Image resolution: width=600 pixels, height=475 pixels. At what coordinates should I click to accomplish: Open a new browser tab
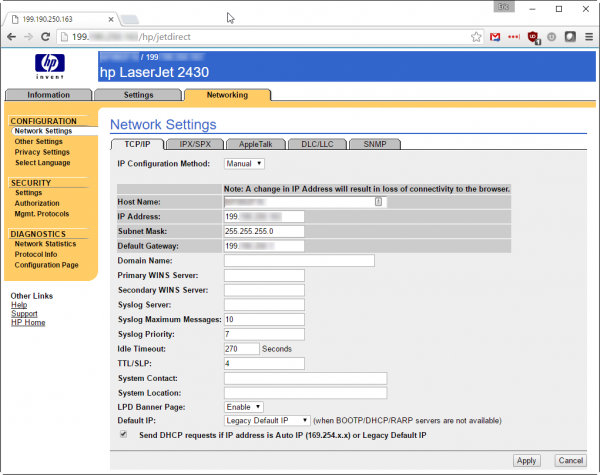pyautogui.click(x=130, y=19)
